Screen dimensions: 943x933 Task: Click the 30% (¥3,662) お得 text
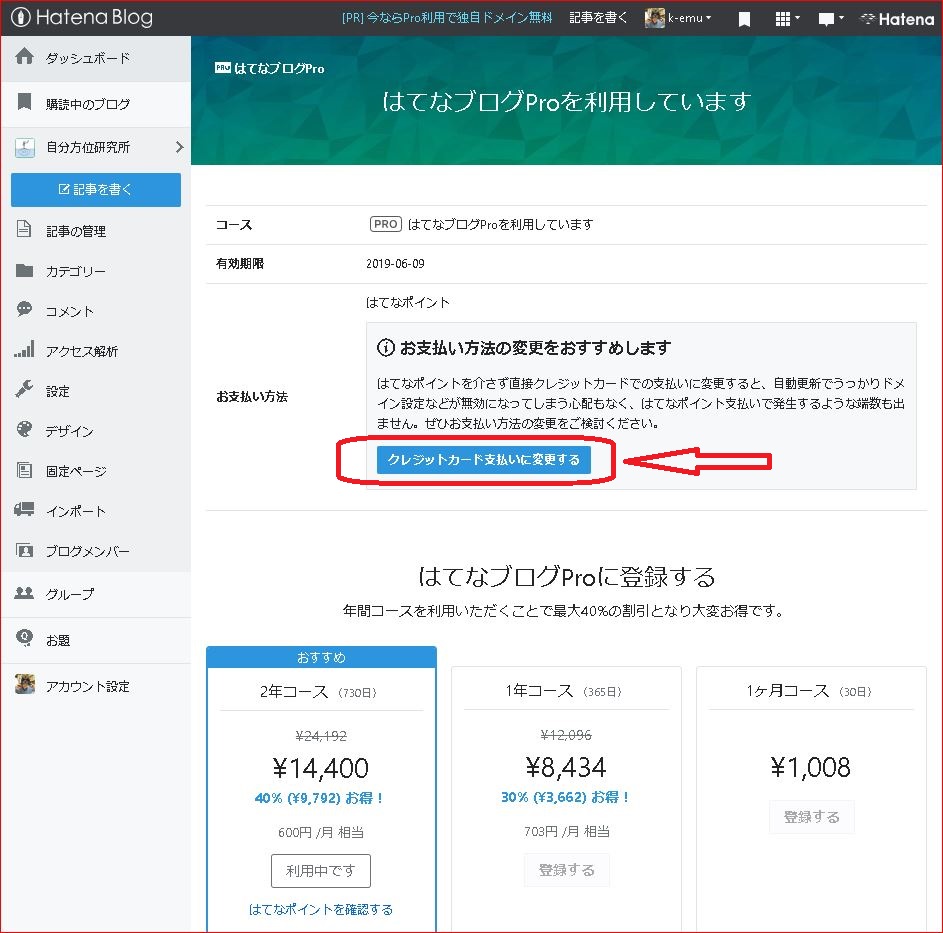pyautogui.click(x=565, y=797)
